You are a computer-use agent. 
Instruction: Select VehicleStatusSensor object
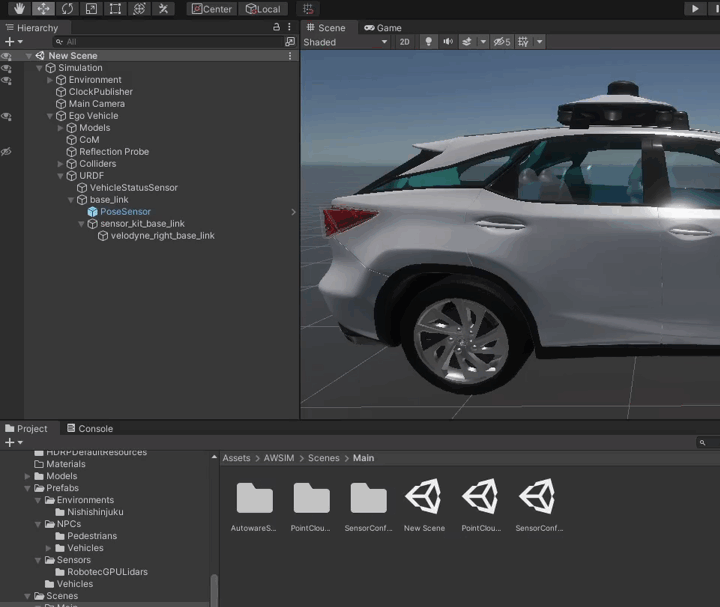134,188
